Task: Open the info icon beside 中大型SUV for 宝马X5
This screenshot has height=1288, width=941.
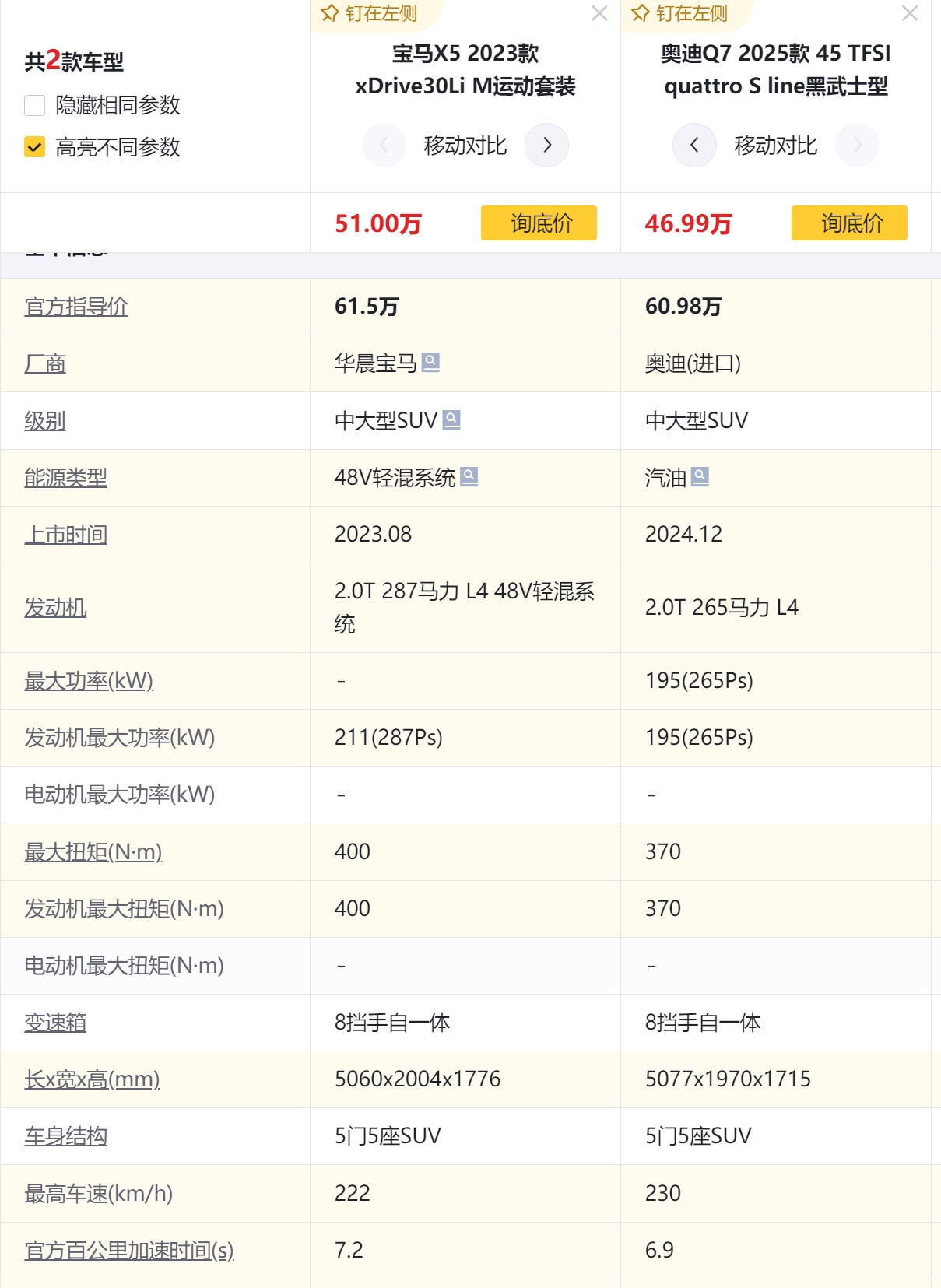Action: click(x=451, y=419)
